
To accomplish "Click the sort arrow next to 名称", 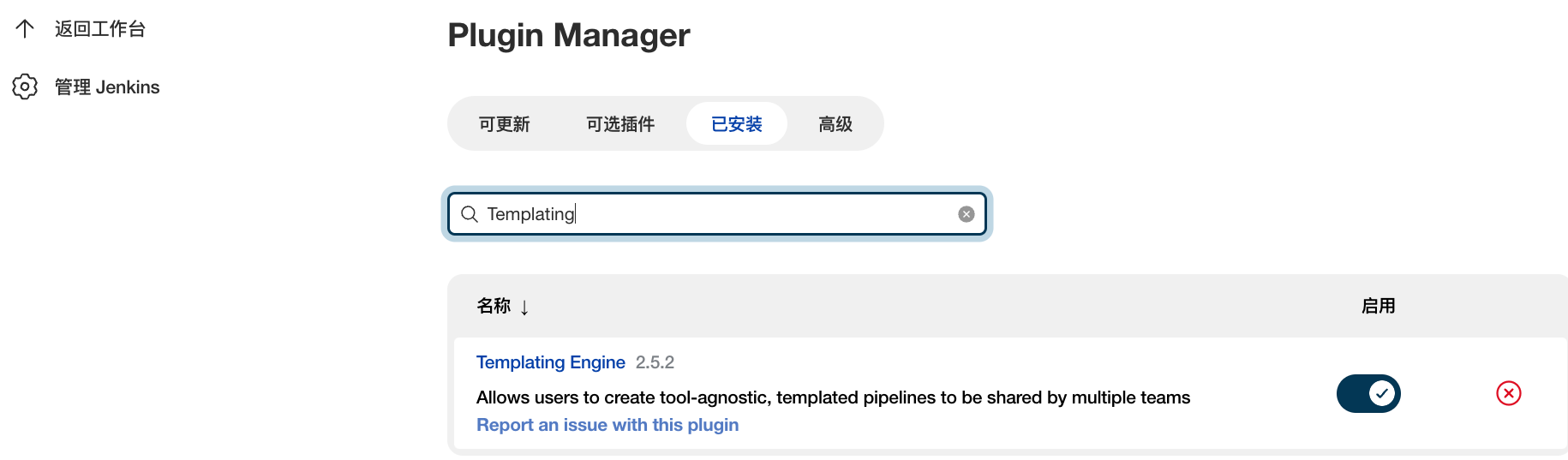I will point(524,307).
